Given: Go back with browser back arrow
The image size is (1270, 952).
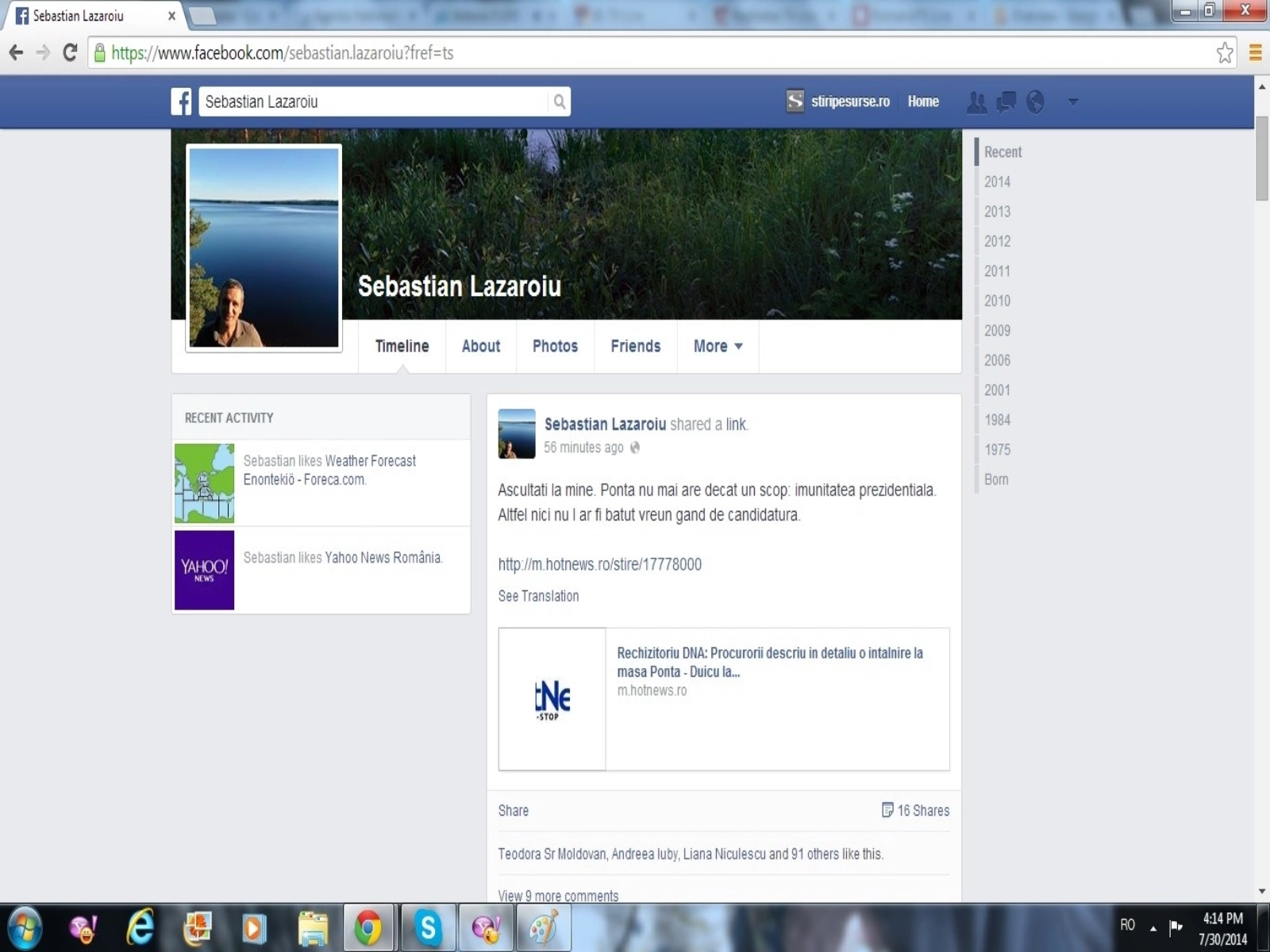Looking at the screenshot, I should tap(16, 53).
